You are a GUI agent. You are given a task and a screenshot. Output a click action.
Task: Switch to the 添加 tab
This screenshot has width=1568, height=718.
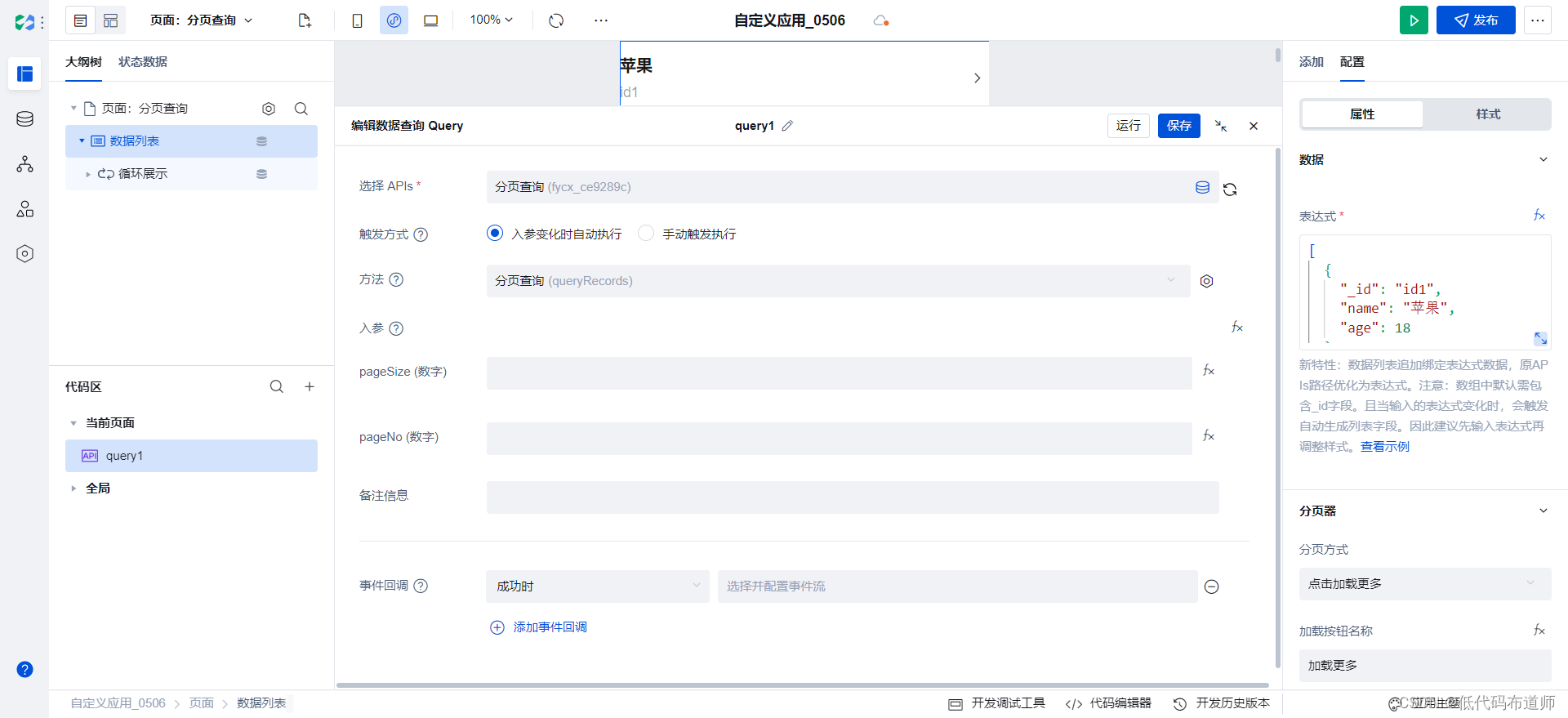pos(1312,62)
